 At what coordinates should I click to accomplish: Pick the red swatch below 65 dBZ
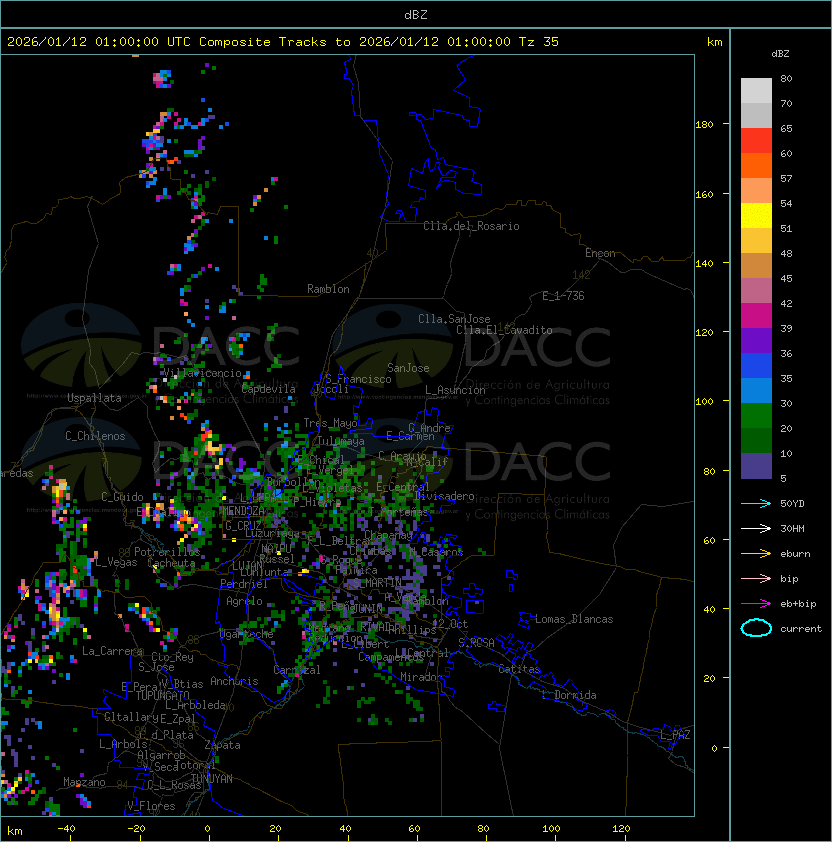(x=756, y=141)
